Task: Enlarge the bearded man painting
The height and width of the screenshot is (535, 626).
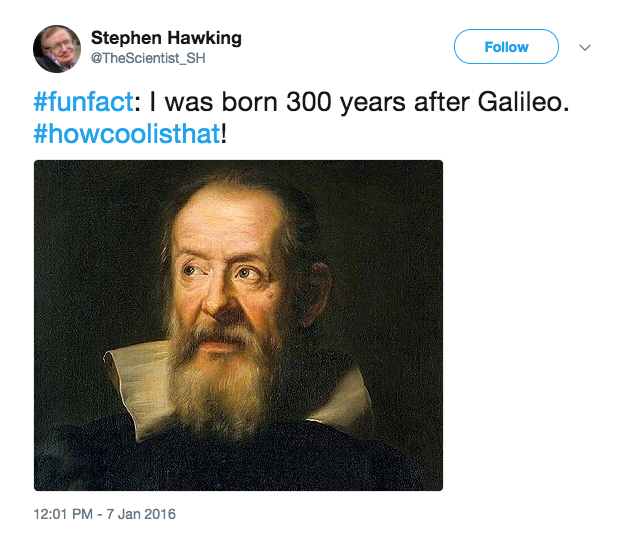Action: pyautogui.click(x=238, y=325)
